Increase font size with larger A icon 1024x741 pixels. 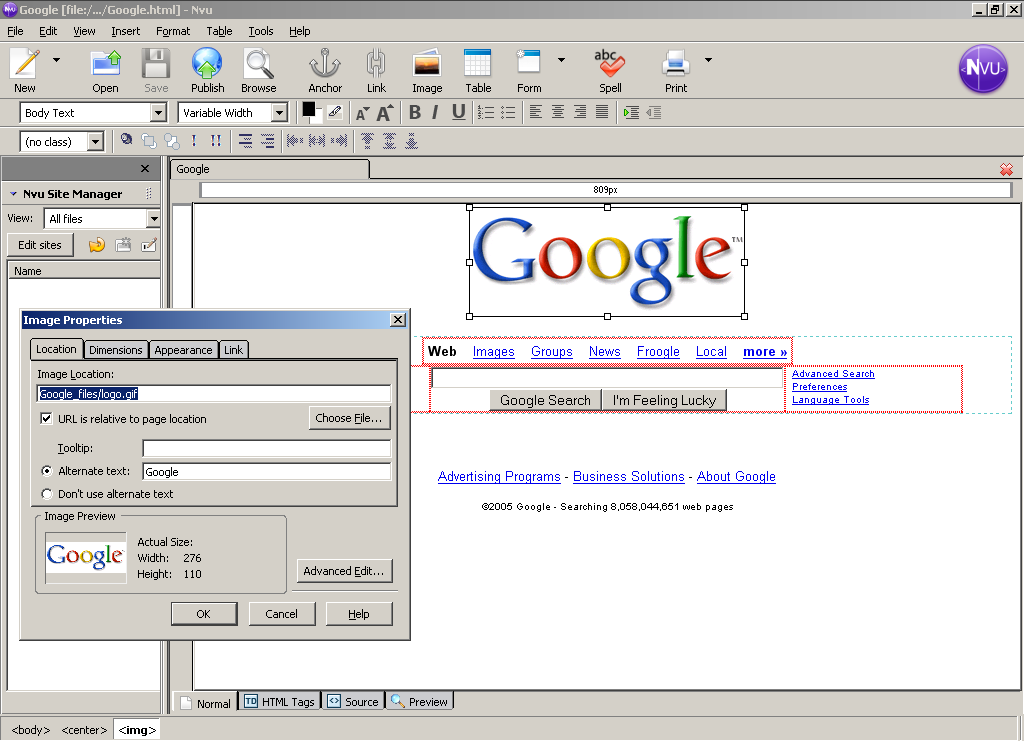point(385,112)
